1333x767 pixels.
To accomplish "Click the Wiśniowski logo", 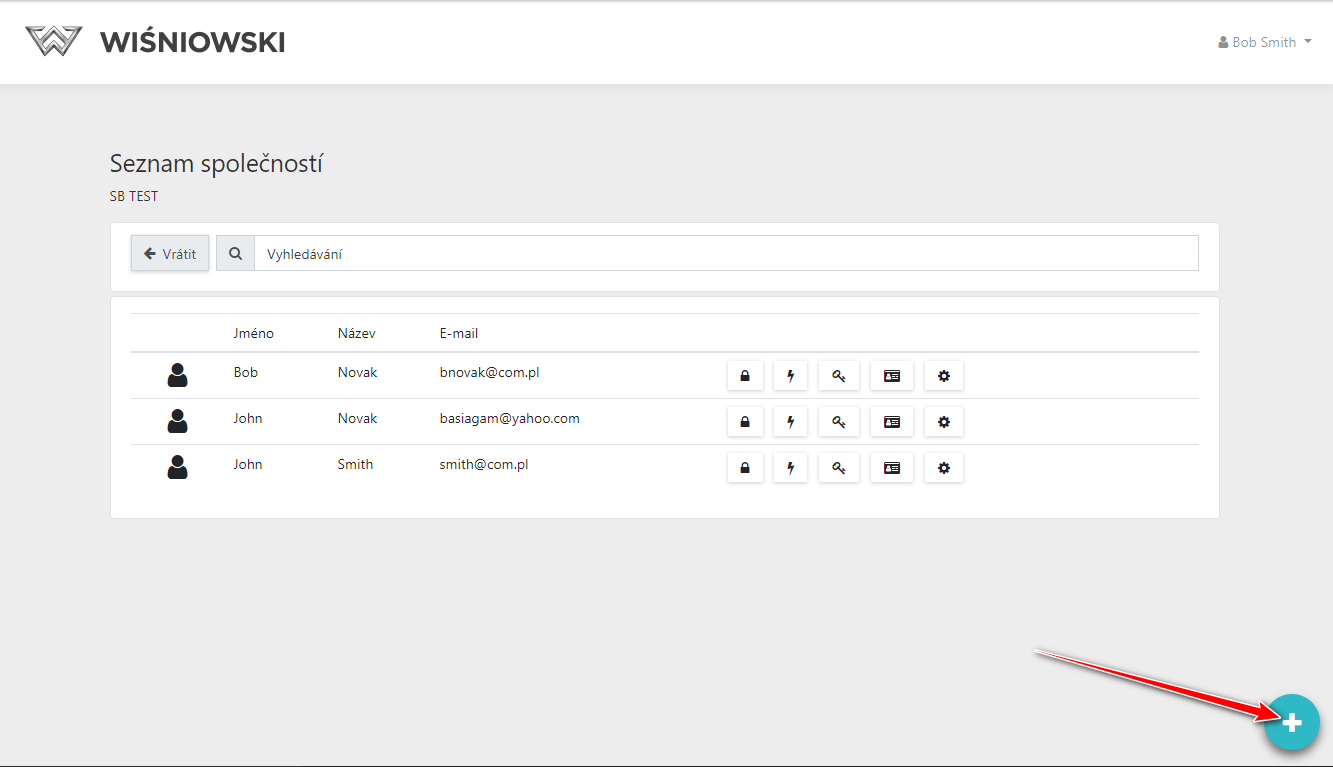I will pos(155,42).
